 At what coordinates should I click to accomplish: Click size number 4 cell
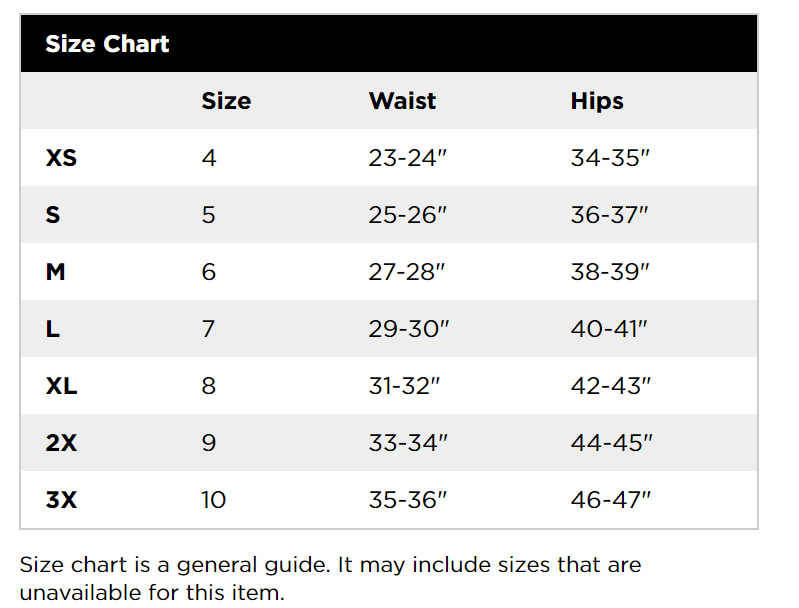coord(209,158)
